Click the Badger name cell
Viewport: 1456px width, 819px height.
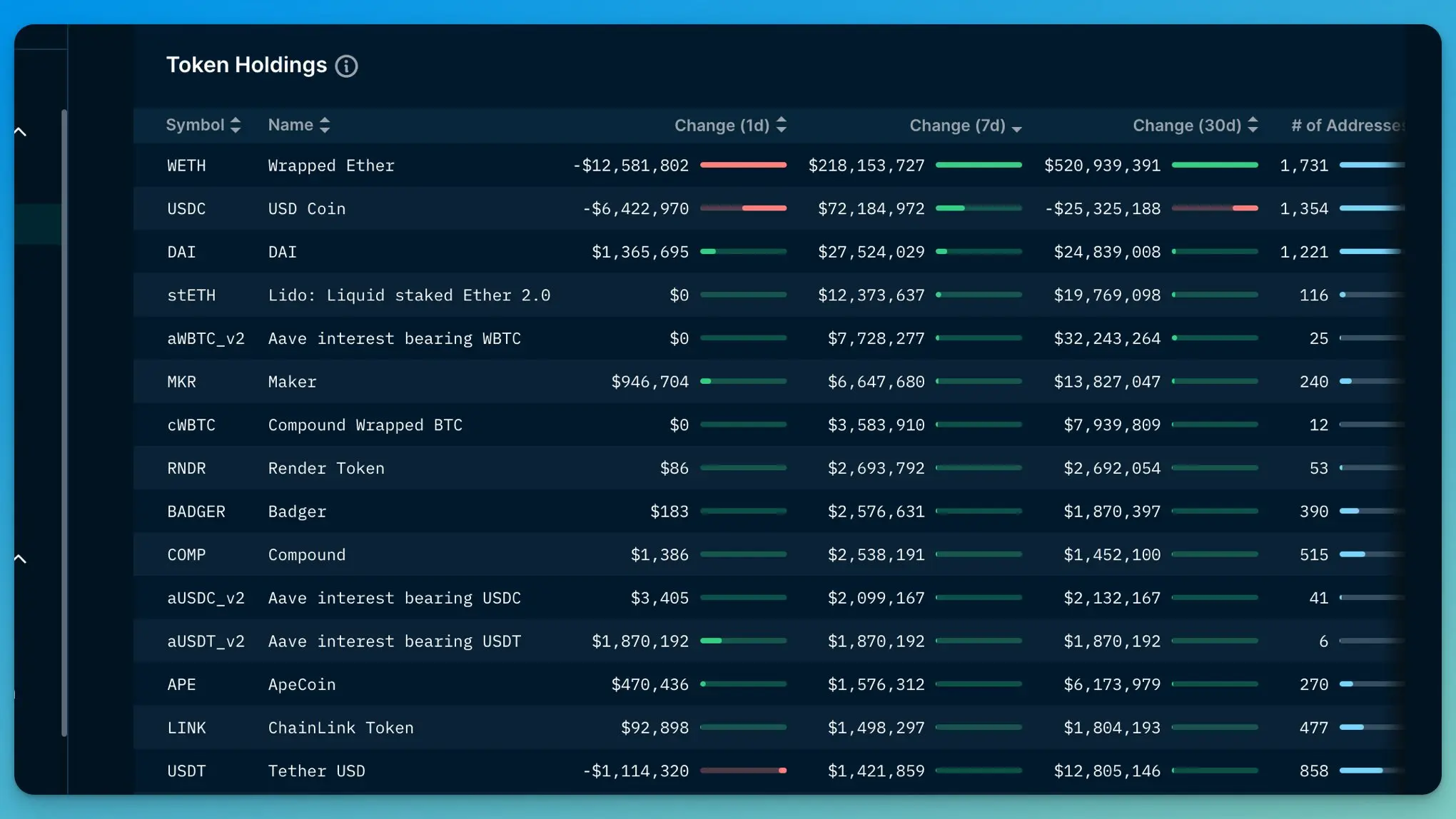[x=297, y=512]
